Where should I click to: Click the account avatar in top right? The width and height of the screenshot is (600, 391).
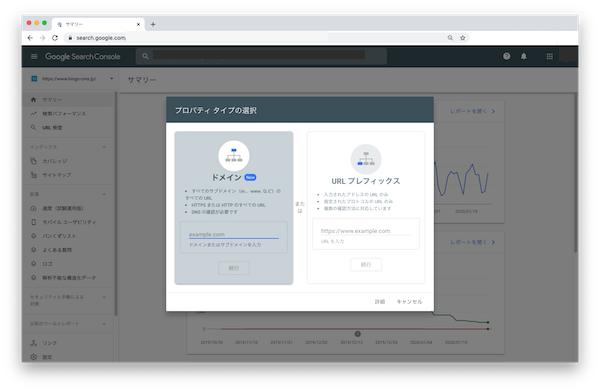pos(567,56)
